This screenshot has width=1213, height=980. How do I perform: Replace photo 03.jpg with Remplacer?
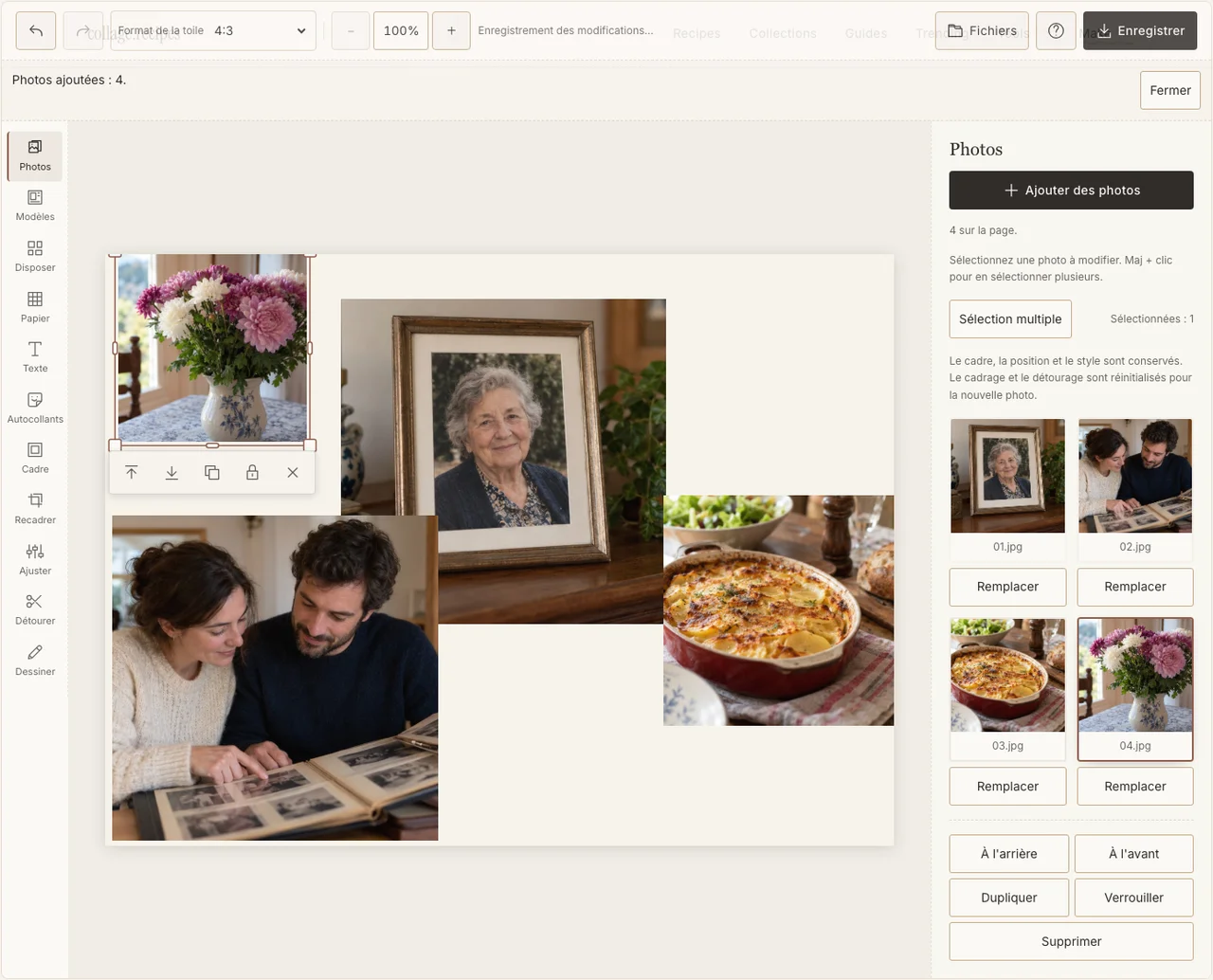tap(1007, 787)
